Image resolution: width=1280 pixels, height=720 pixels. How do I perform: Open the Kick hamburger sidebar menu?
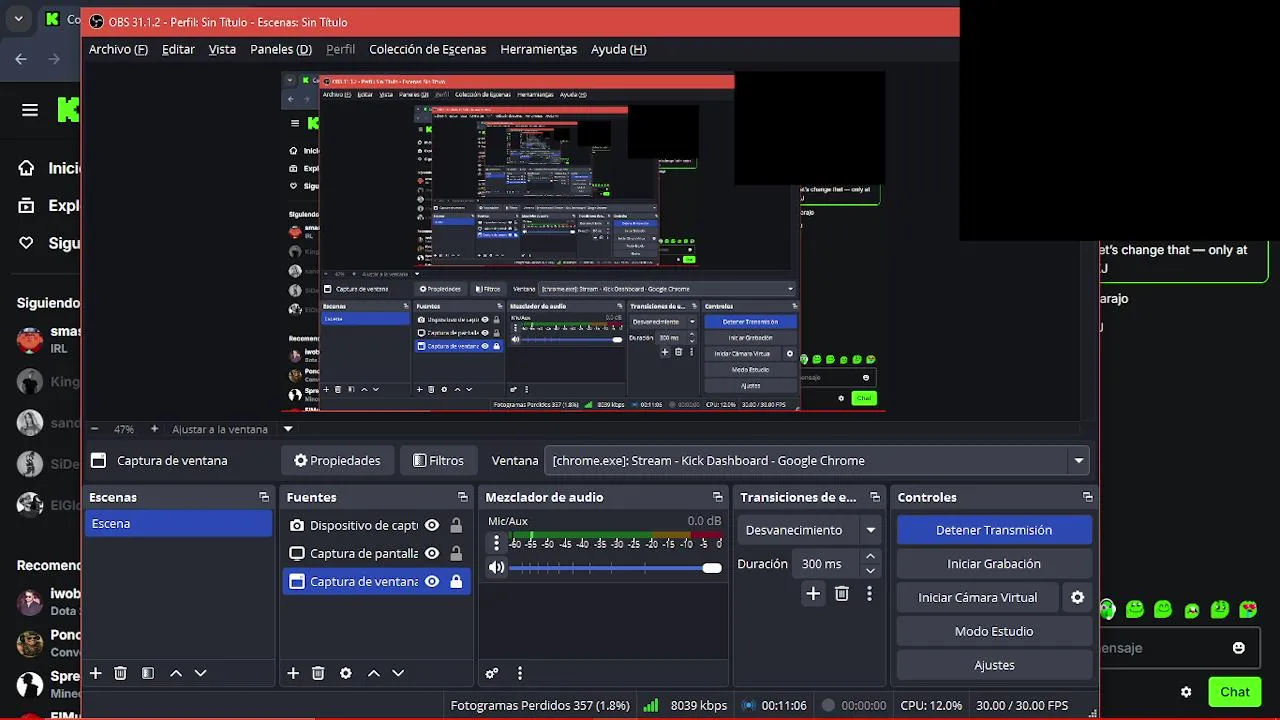(30, 110)
